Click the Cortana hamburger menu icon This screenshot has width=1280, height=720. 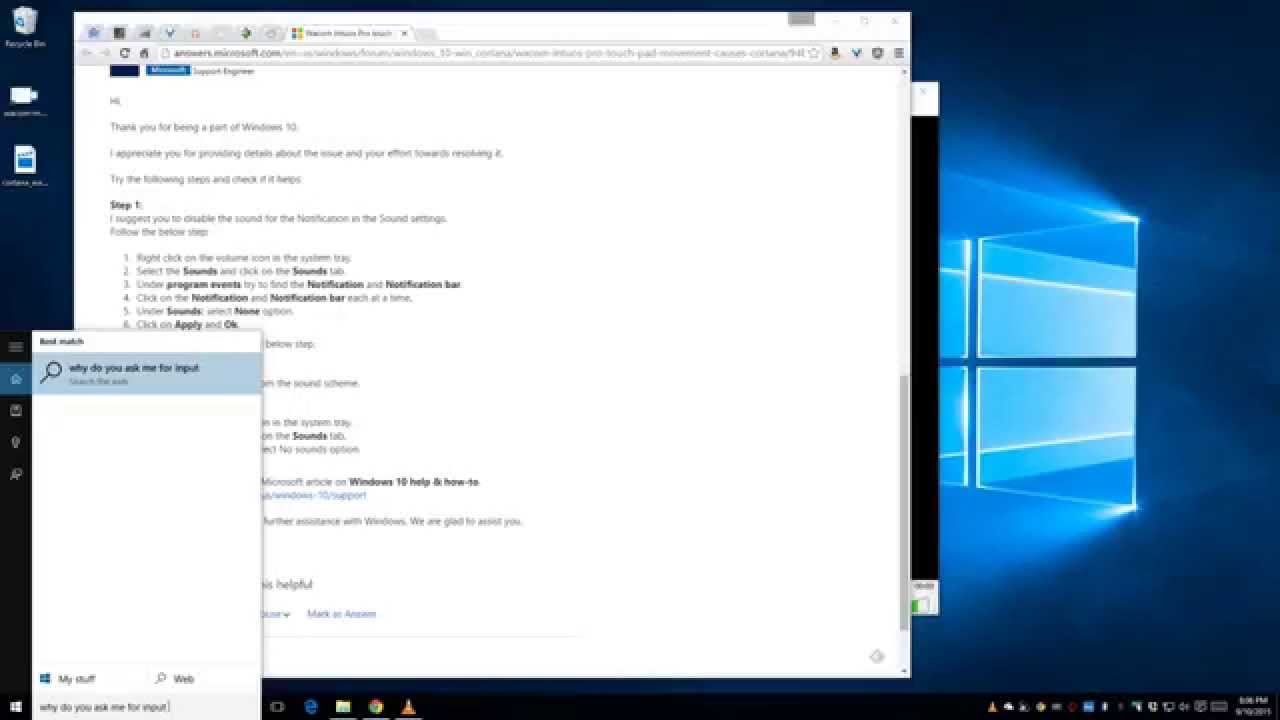coord(16,347)
